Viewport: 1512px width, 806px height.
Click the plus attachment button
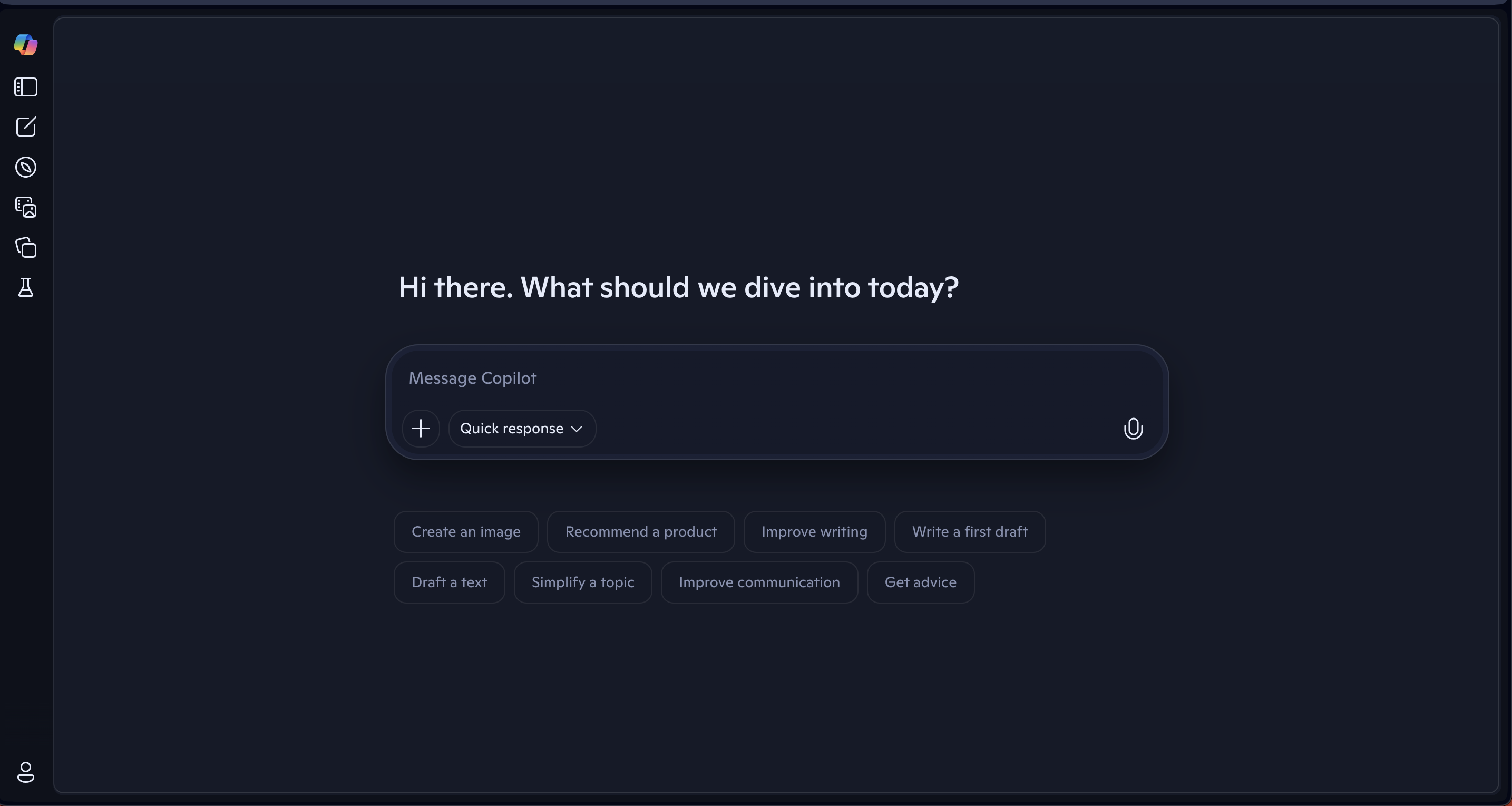[421, 429]
